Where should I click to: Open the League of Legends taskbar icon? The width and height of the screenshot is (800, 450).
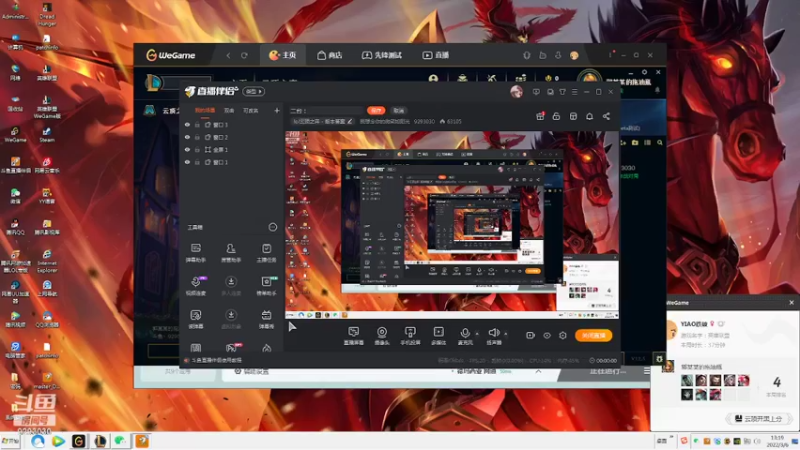(100, 441)
